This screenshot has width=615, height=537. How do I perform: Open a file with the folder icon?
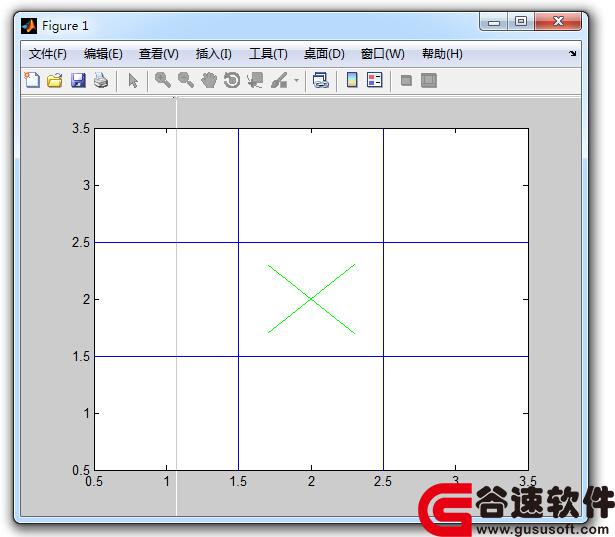coord(55,80)
